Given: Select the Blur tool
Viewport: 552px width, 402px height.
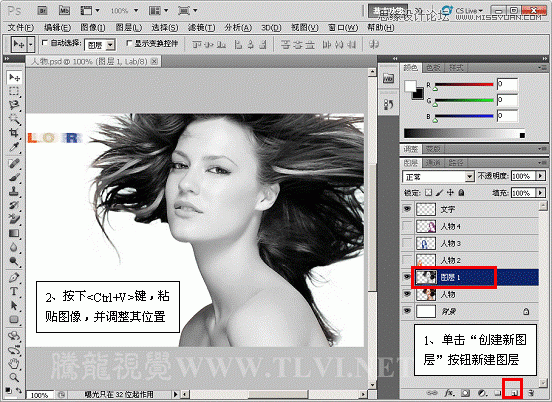Looking at the screenshot, I should coord(14,247).
